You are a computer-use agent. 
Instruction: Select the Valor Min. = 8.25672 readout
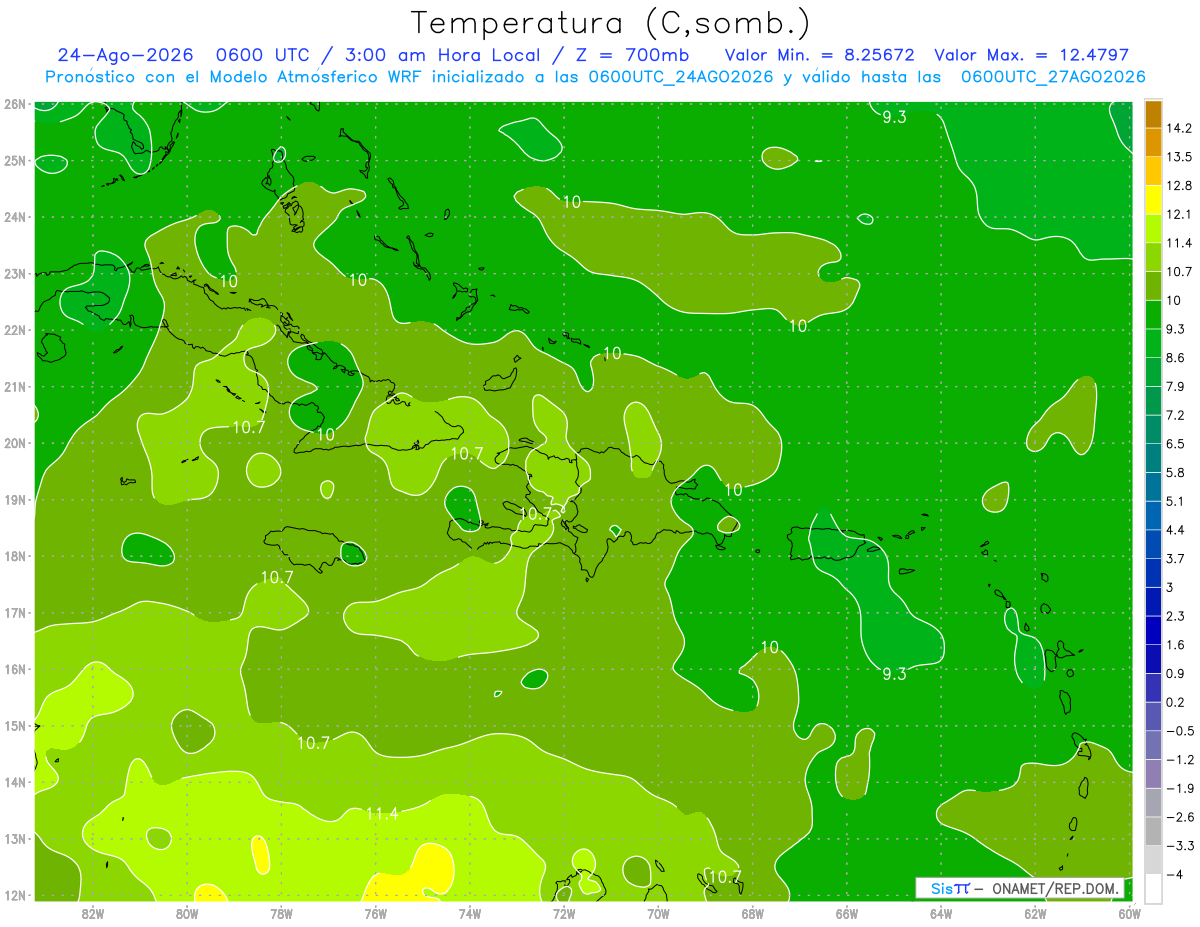click(x=820, y=55)
